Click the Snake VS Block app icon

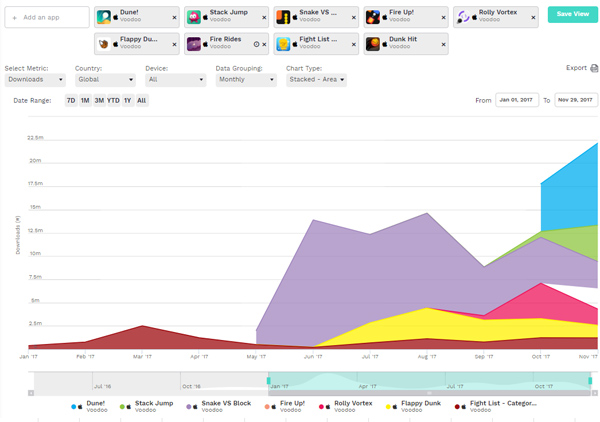283,17
